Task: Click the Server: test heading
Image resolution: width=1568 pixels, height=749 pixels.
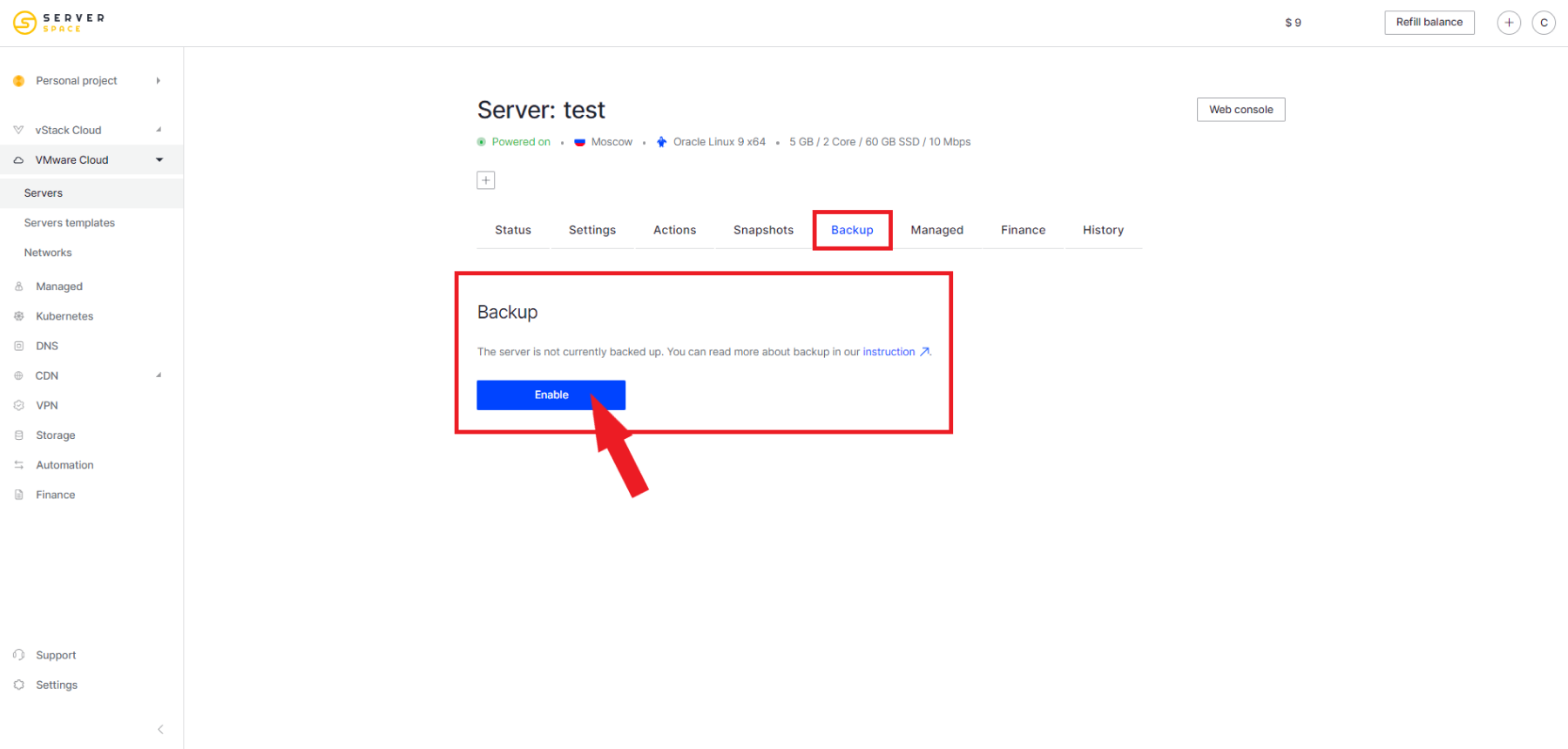Action: (x=541, y=110)
